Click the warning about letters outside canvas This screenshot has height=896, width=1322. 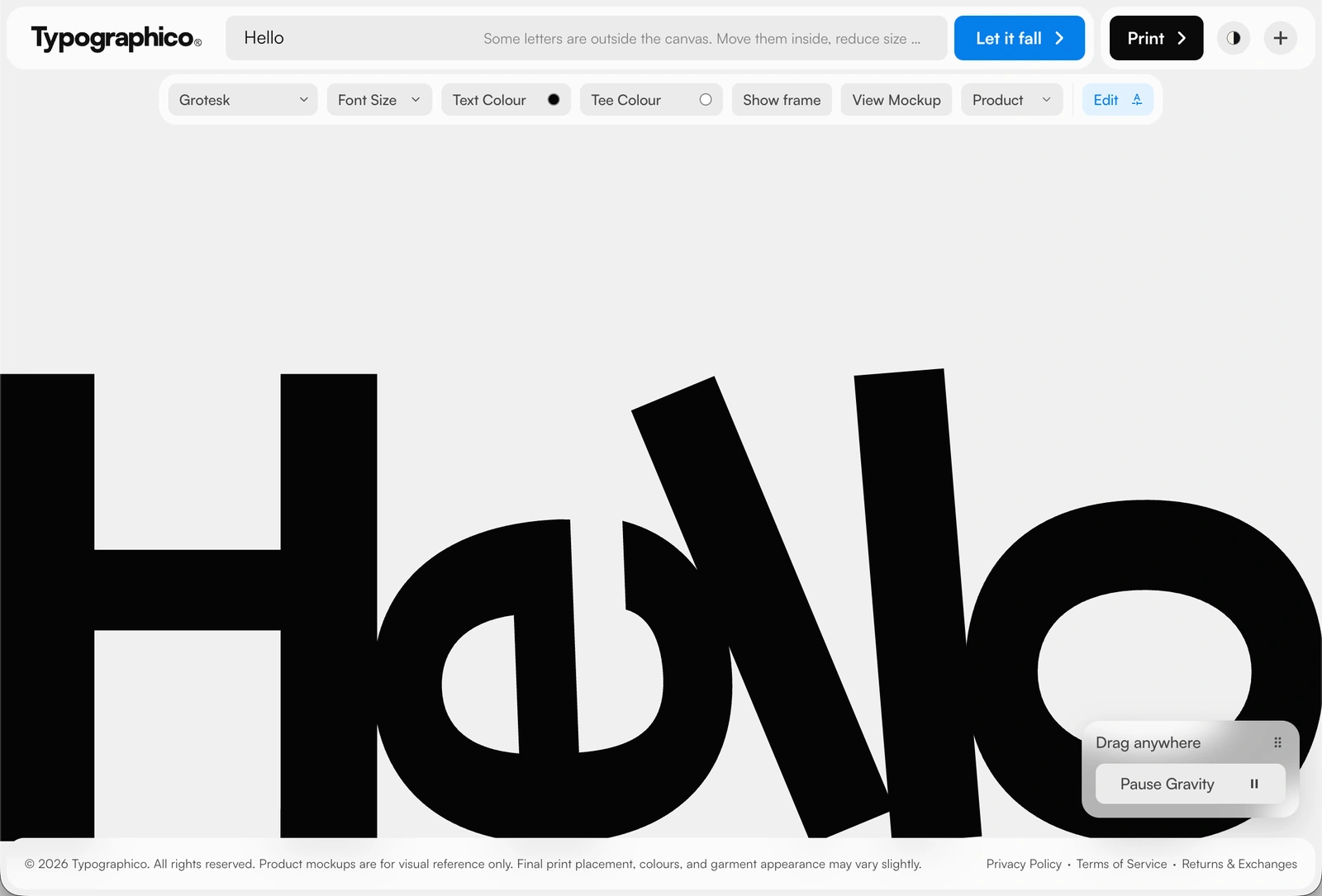coord(701,39)
